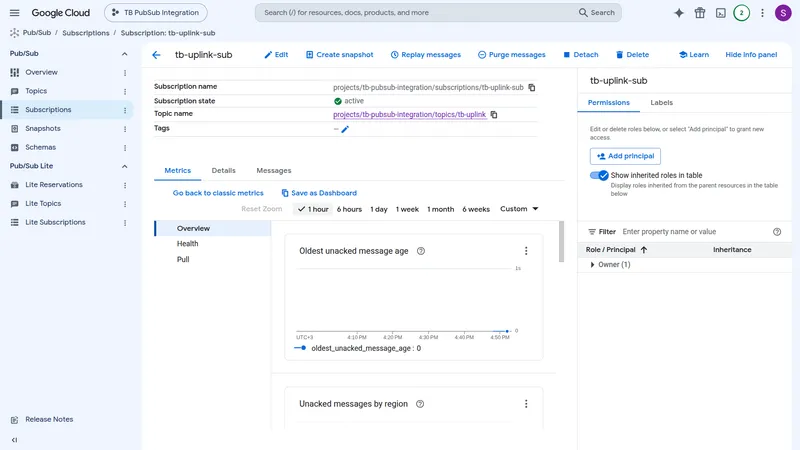Collapse the left sidebar with bottom arrow
This screenshot has width=800, height=450.
14,440
